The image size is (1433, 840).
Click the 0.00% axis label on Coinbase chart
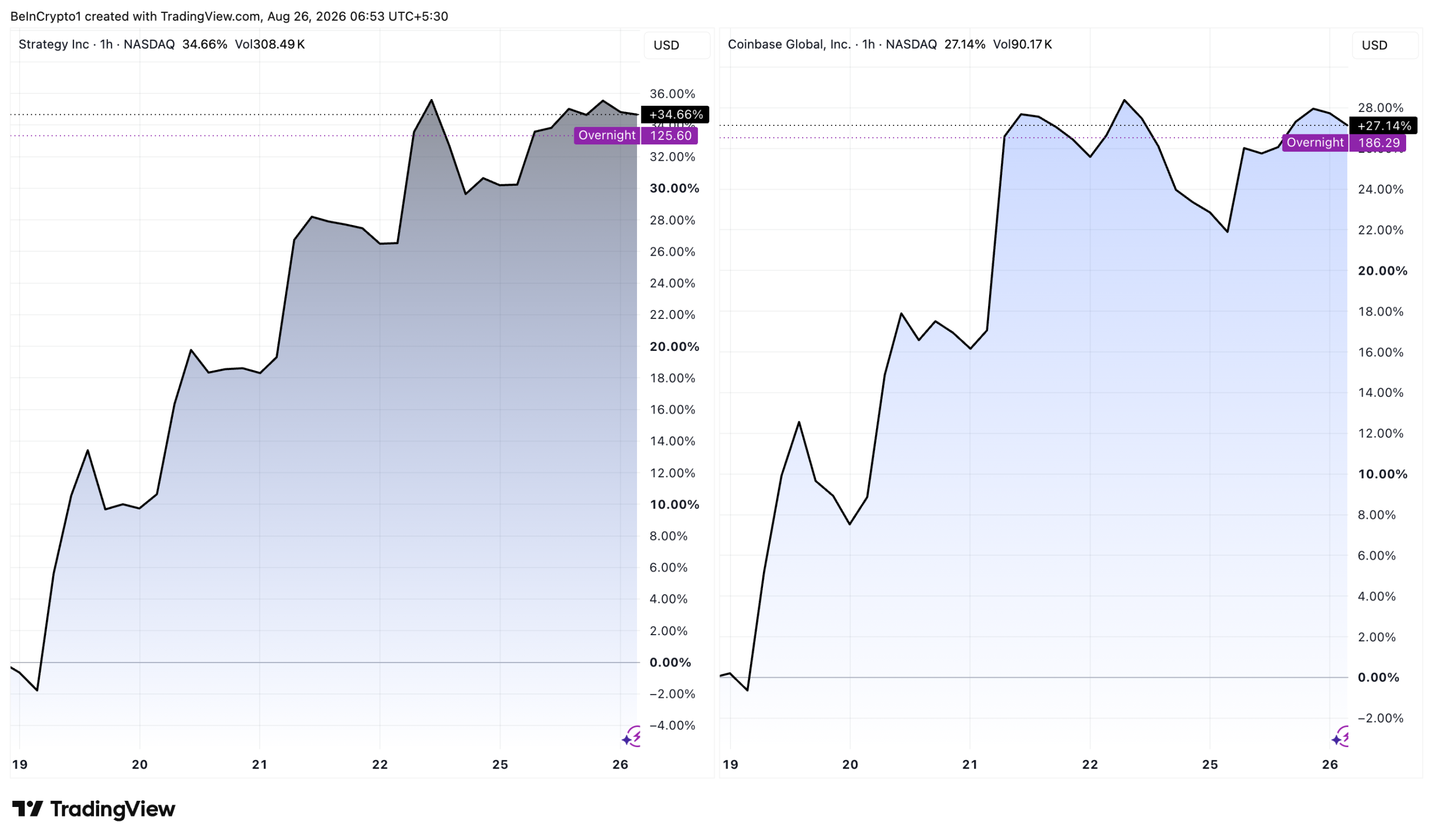click(x=1378, y=678)
